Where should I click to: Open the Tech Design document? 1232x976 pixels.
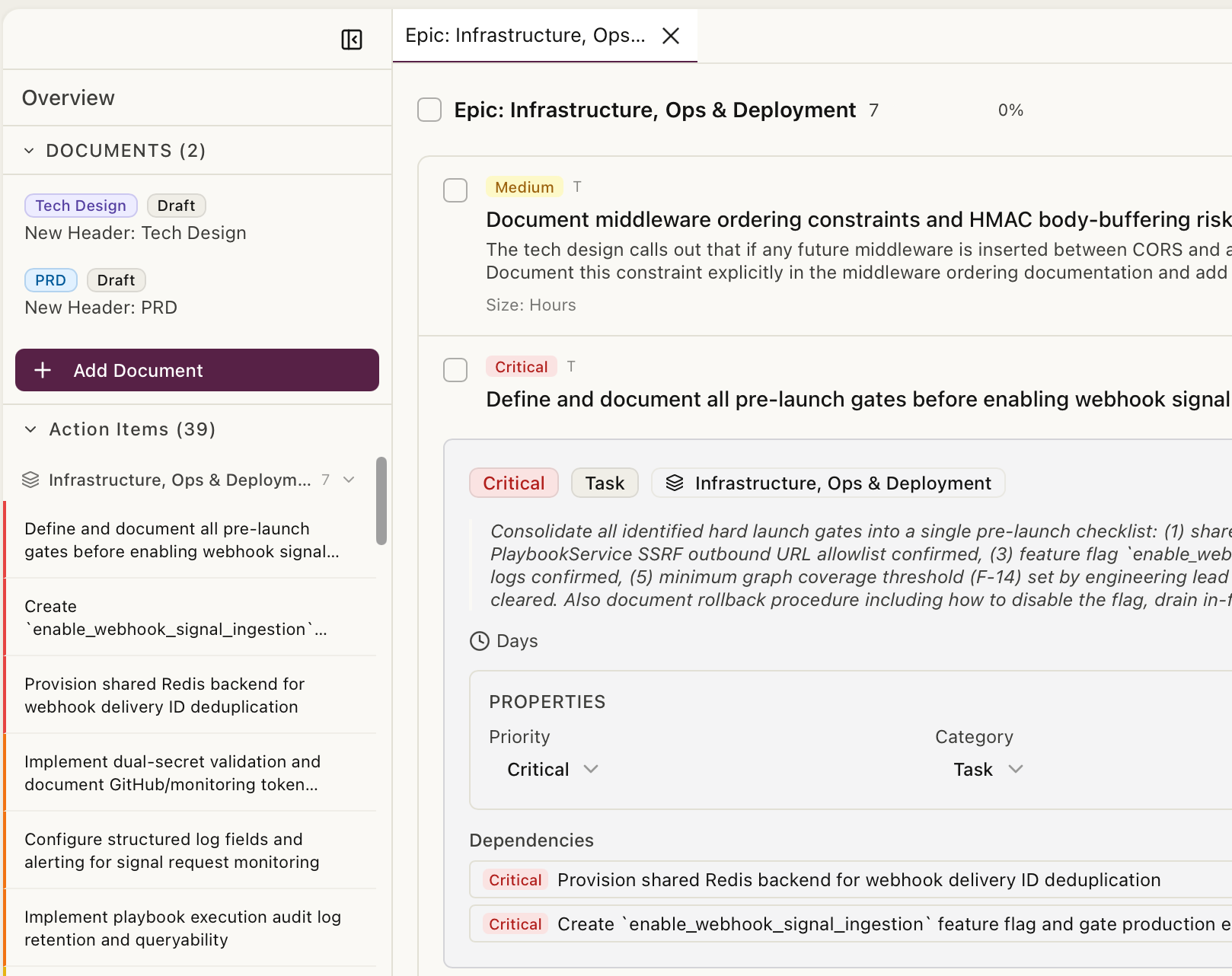tap(136, 233)
